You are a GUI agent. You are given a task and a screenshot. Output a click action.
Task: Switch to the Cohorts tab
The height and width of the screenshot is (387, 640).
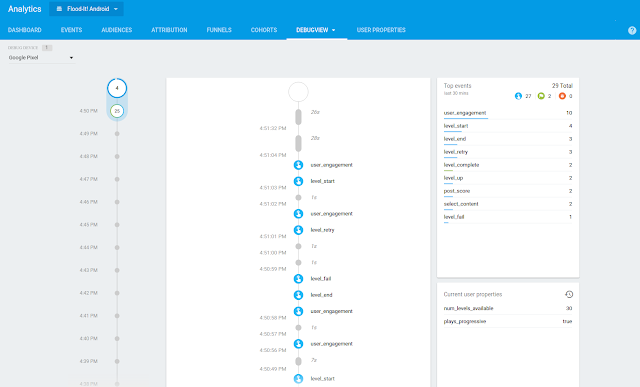(264, 30)
